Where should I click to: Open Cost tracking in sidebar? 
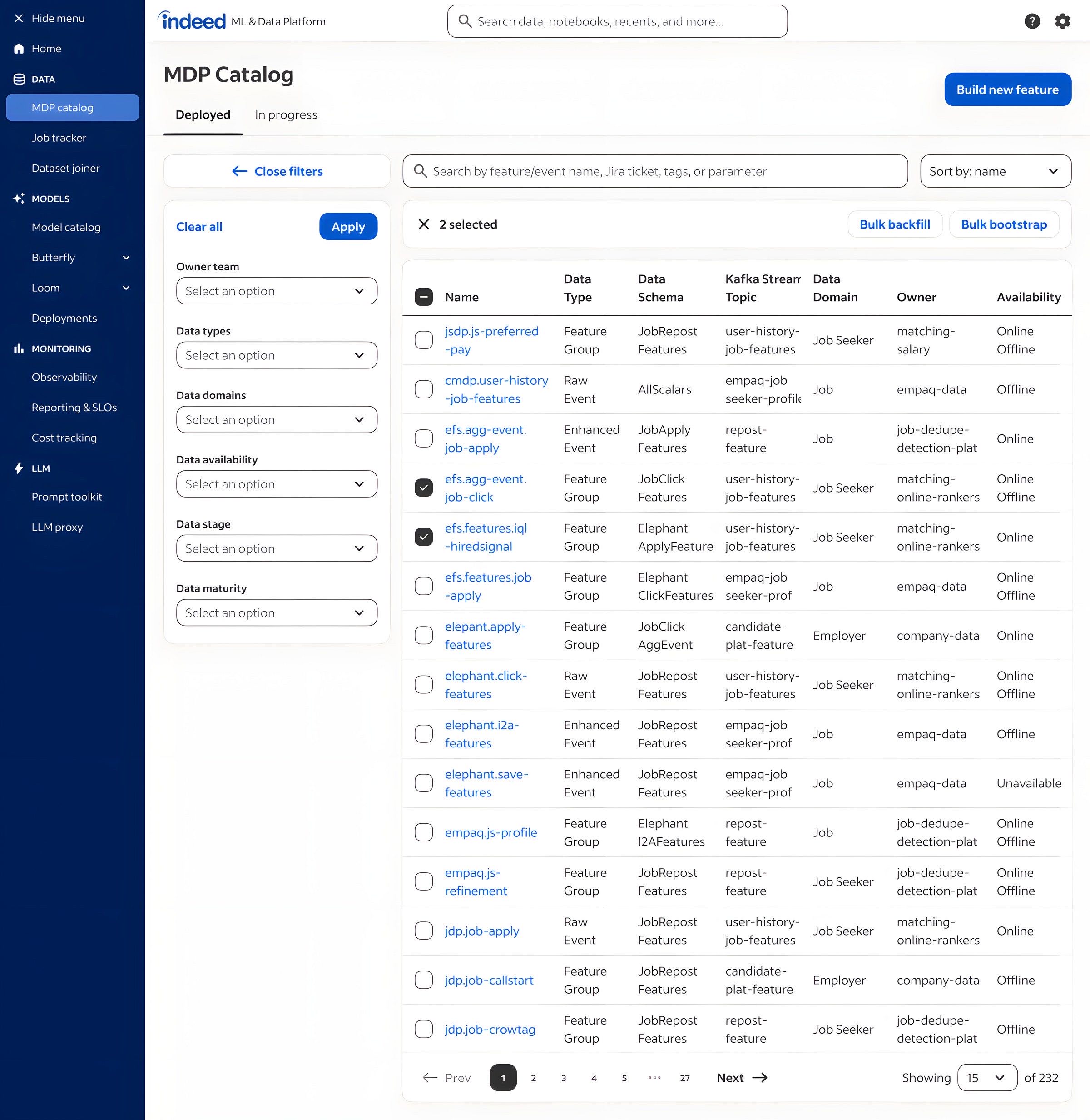(x=64, y=438)
